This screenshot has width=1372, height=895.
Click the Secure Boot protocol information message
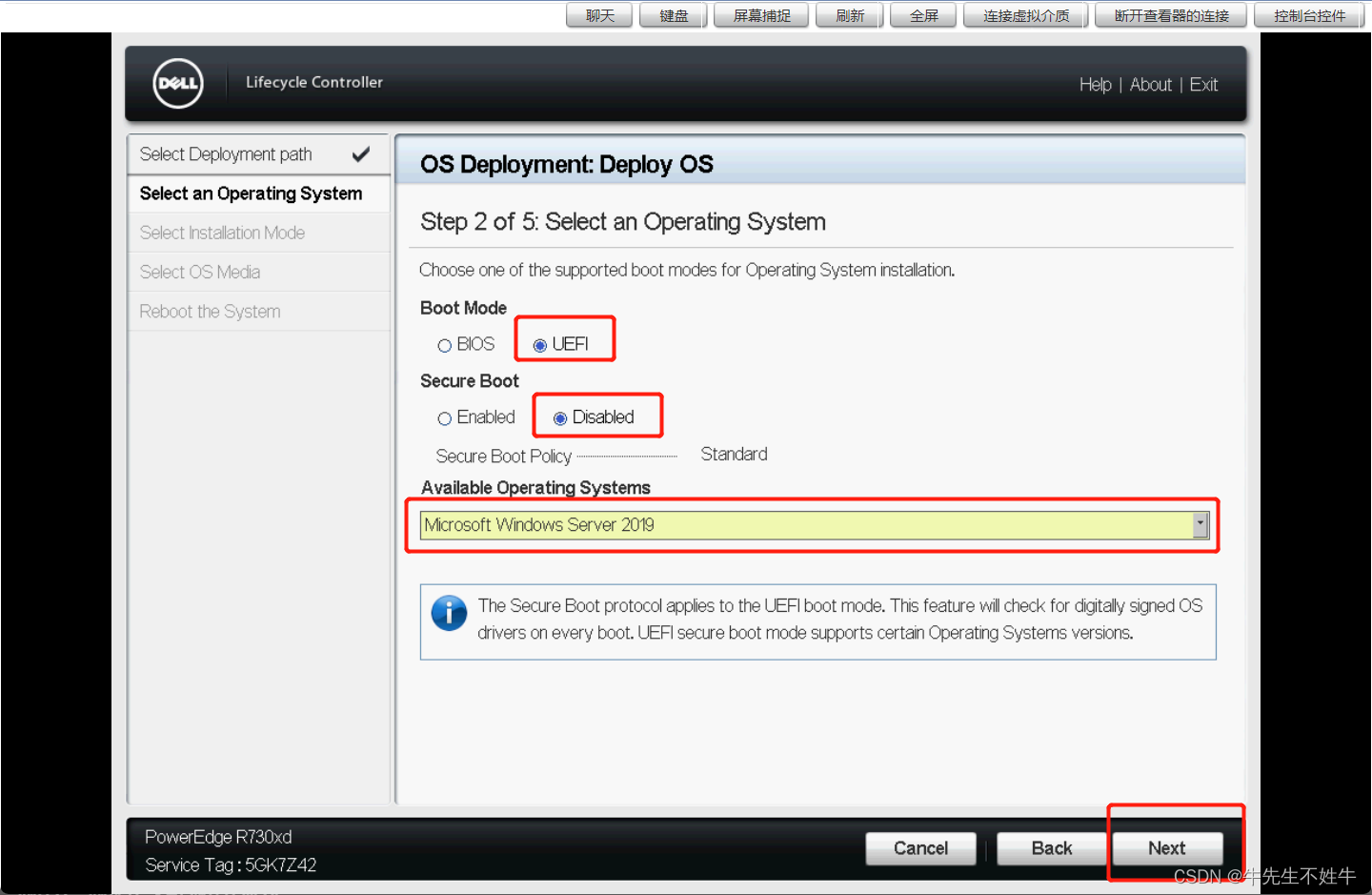click(x=839, y=620)
